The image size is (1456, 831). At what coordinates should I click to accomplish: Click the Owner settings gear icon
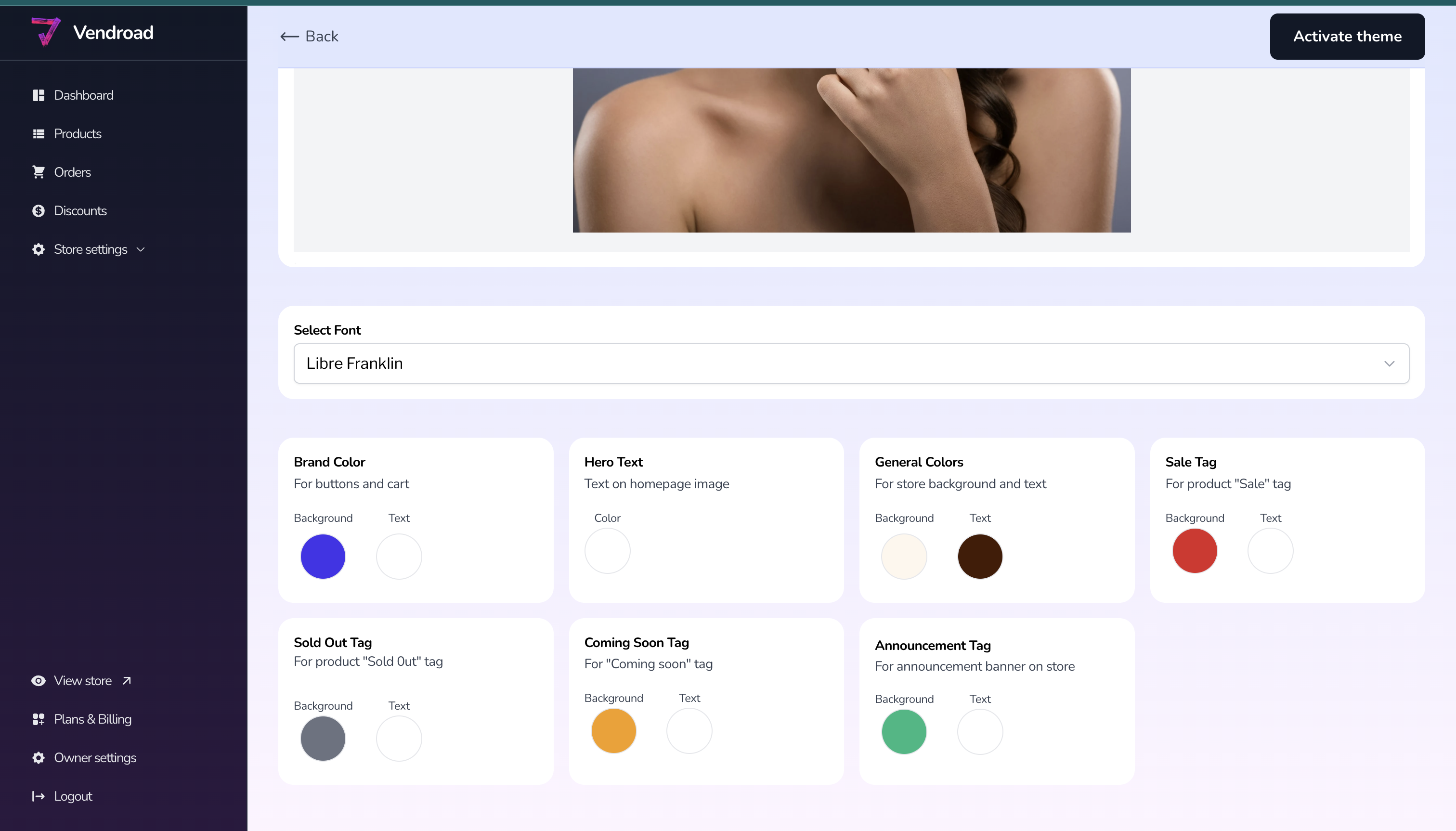38,757
